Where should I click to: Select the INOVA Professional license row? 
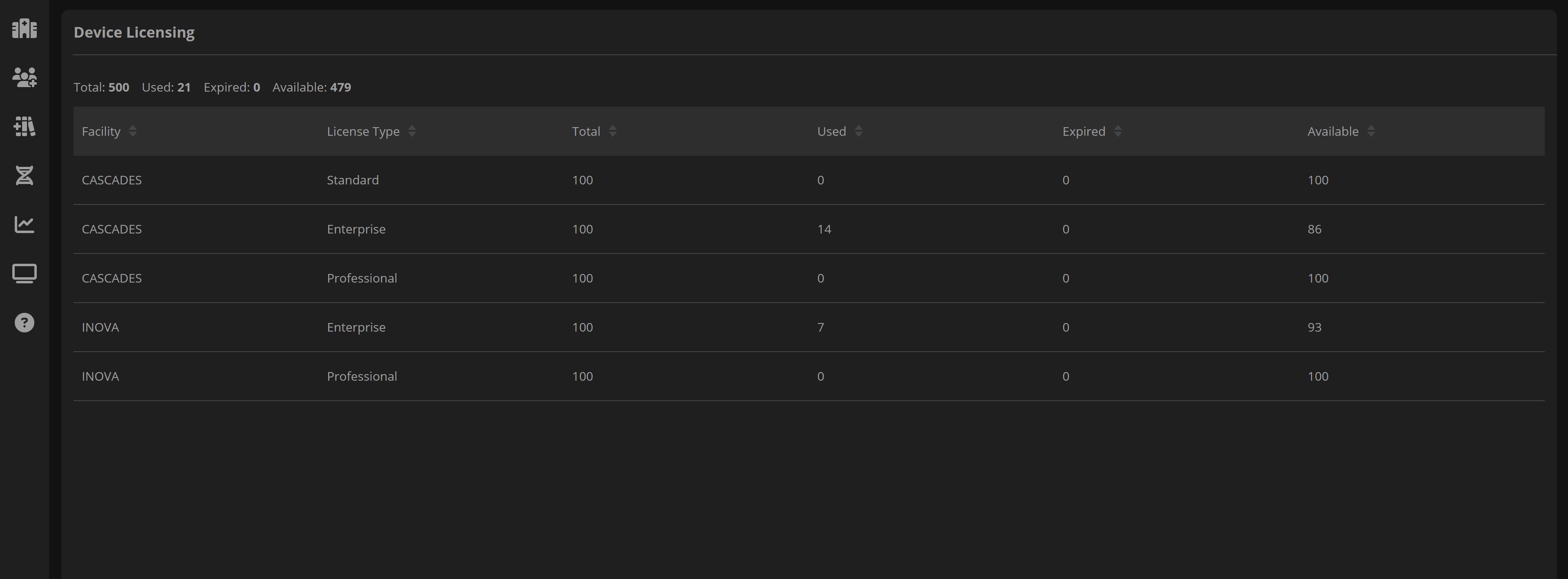pyautogui.click(x=808, y=376)
